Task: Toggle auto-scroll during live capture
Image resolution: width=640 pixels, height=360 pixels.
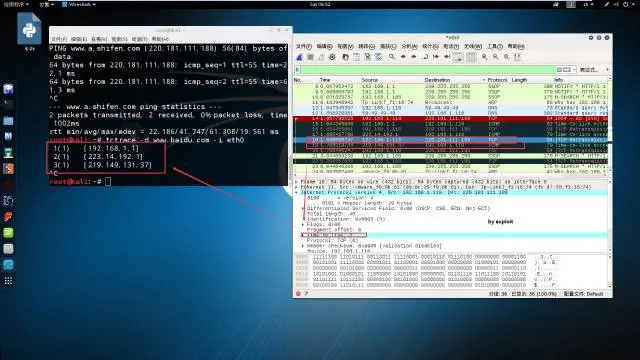Action: 458,57
